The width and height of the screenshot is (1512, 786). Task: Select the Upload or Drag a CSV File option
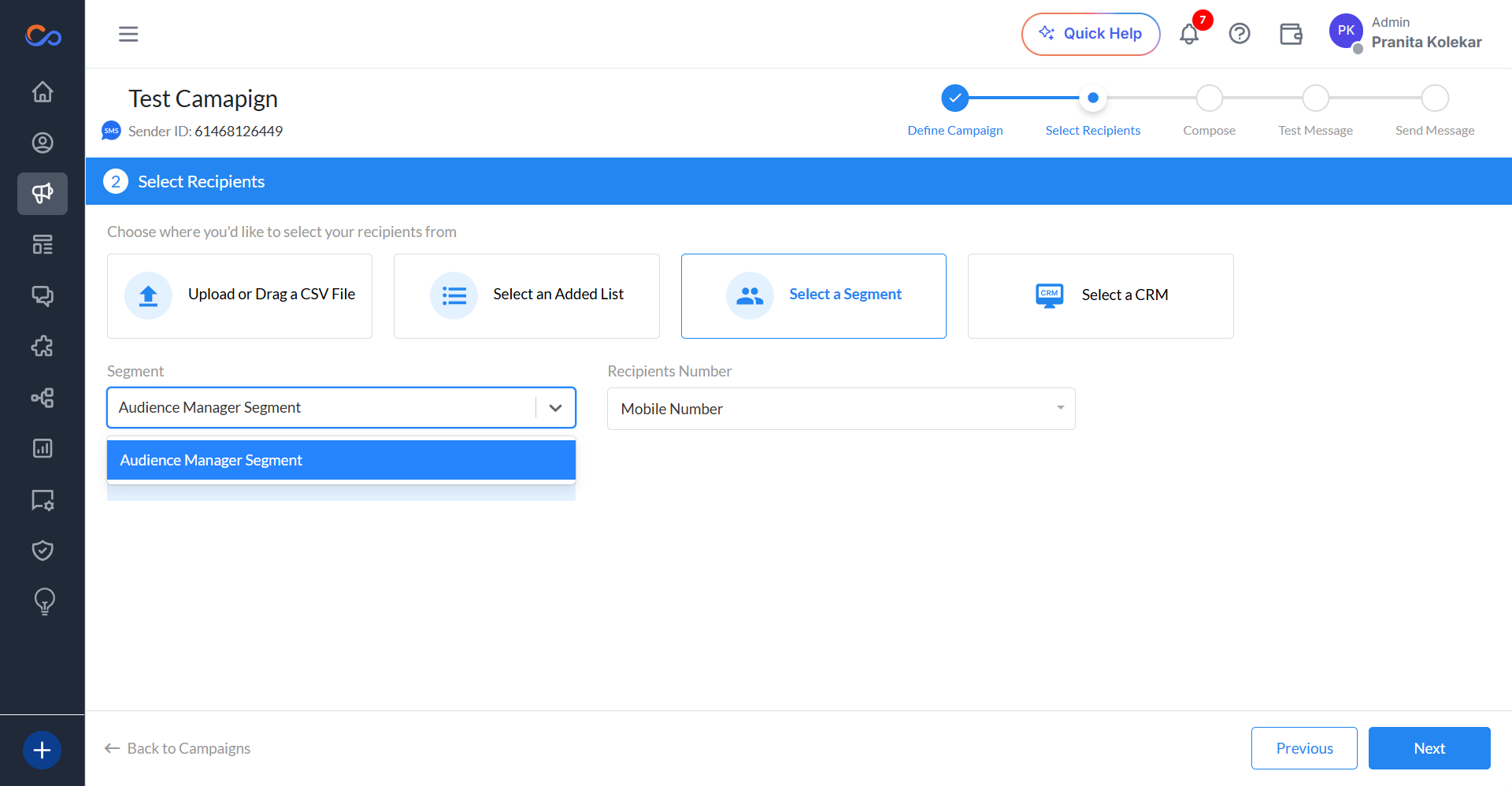[239, 296]
